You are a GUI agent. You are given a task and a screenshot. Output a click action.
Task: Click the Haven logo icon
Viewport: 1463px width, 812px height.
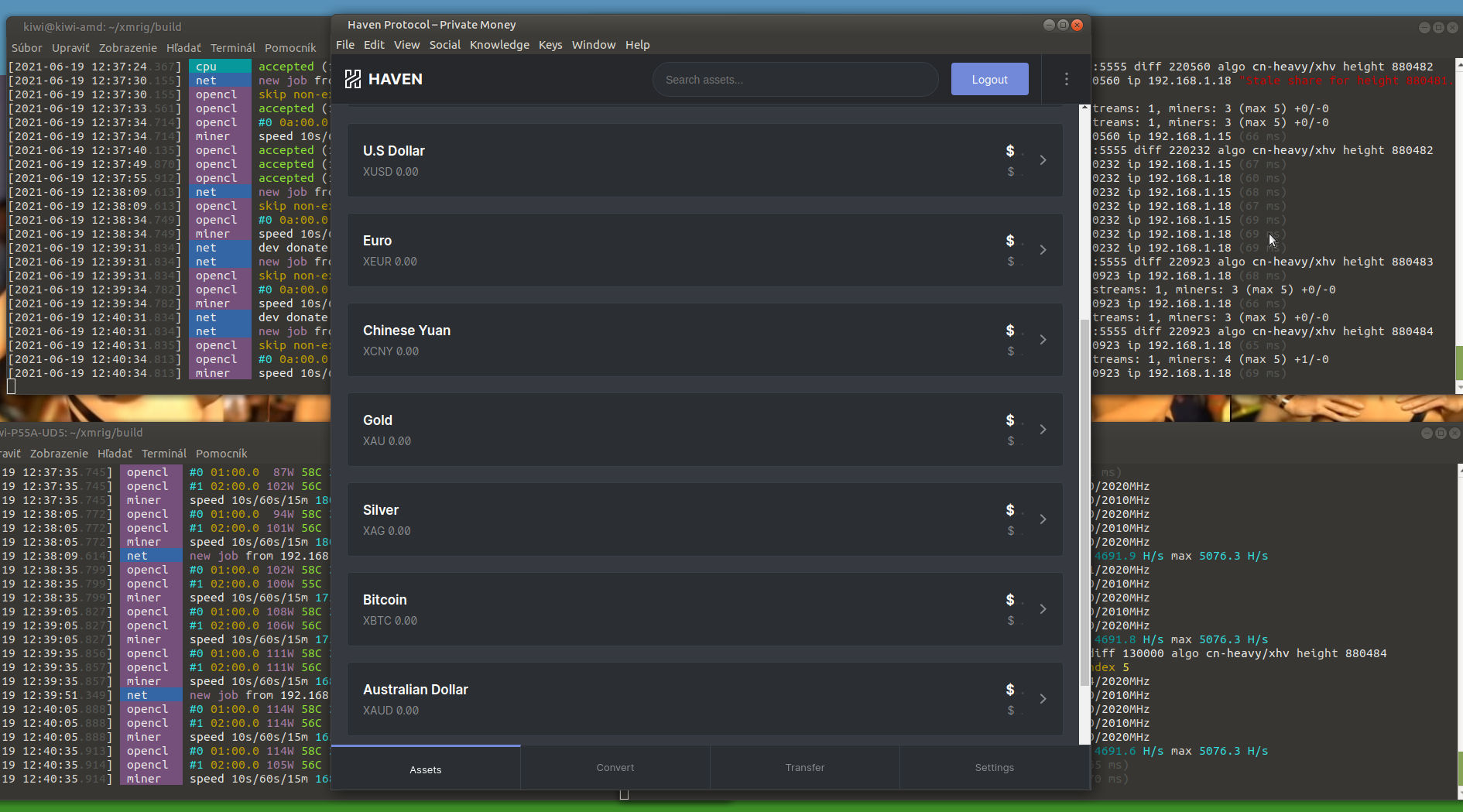click(x=353, y=79)
